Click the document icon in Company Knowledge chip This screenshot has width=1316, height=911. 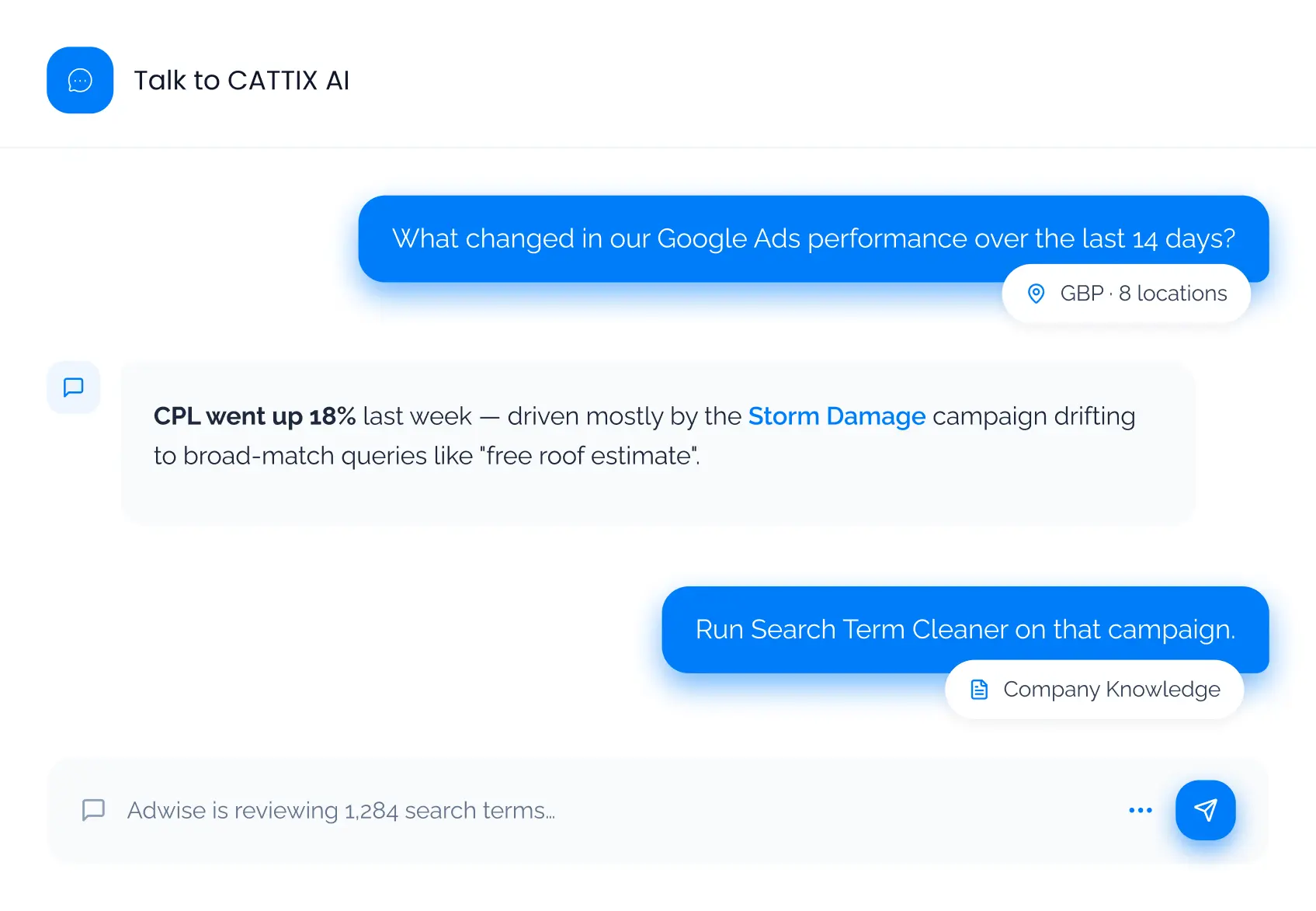[979, 689]
